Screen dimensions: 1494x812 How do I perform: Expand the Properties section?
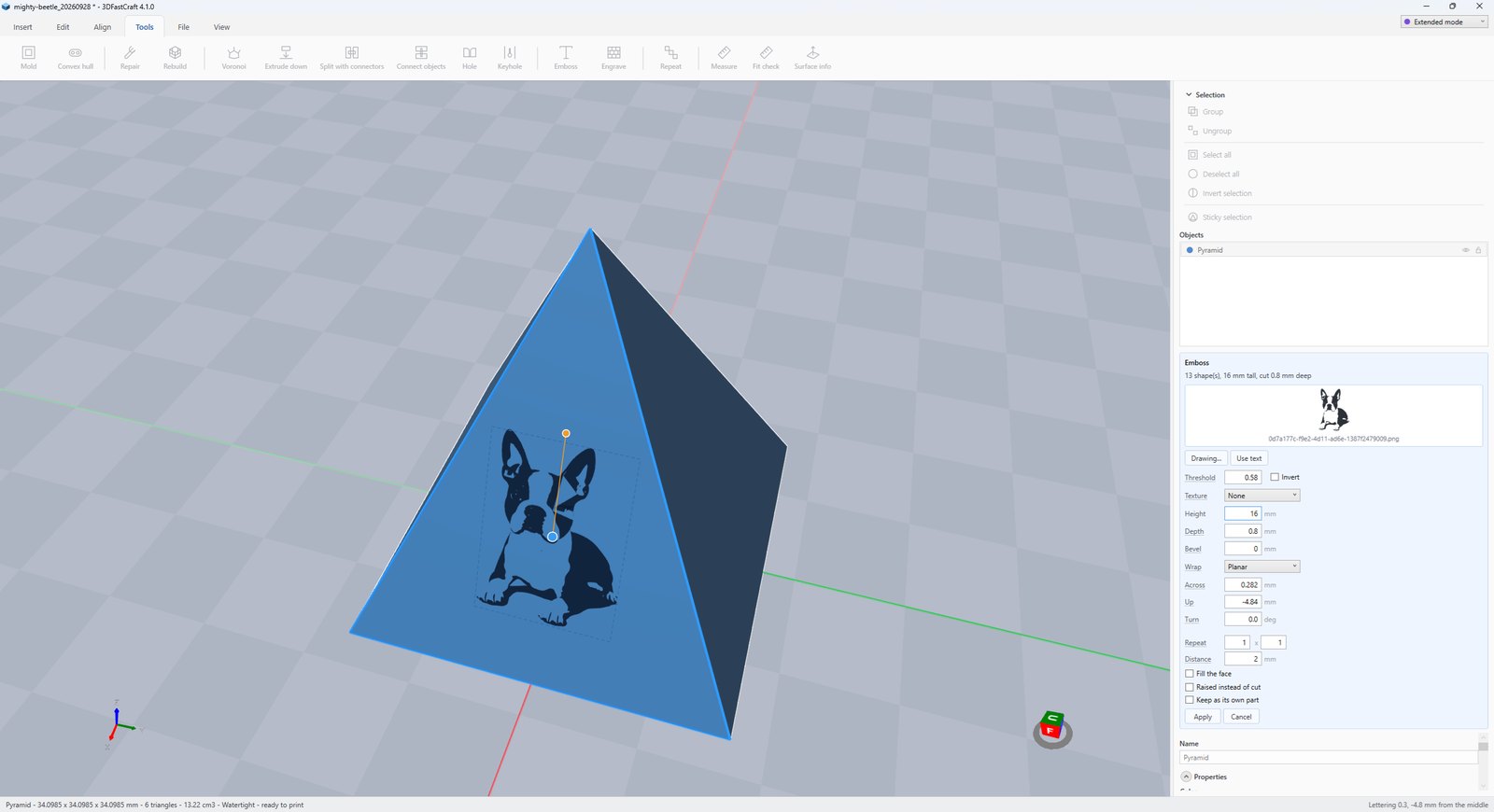point(1187,777)
